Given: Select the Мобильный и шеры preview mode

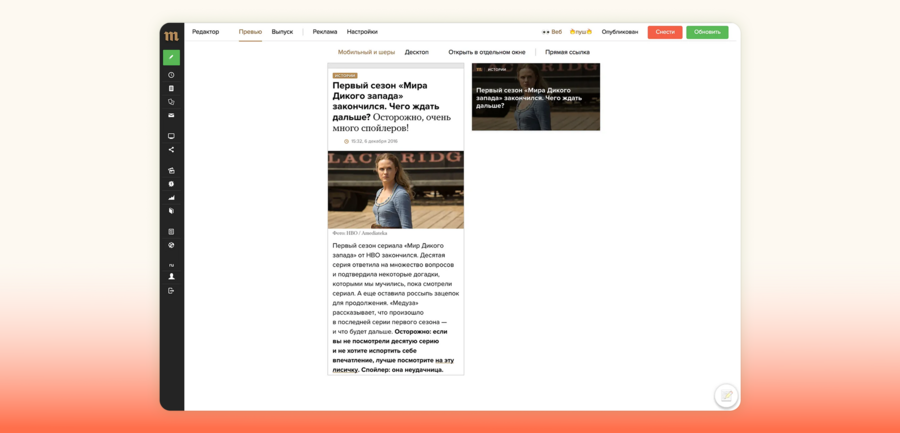Looking at the screenshot, I should pos(366,52).
